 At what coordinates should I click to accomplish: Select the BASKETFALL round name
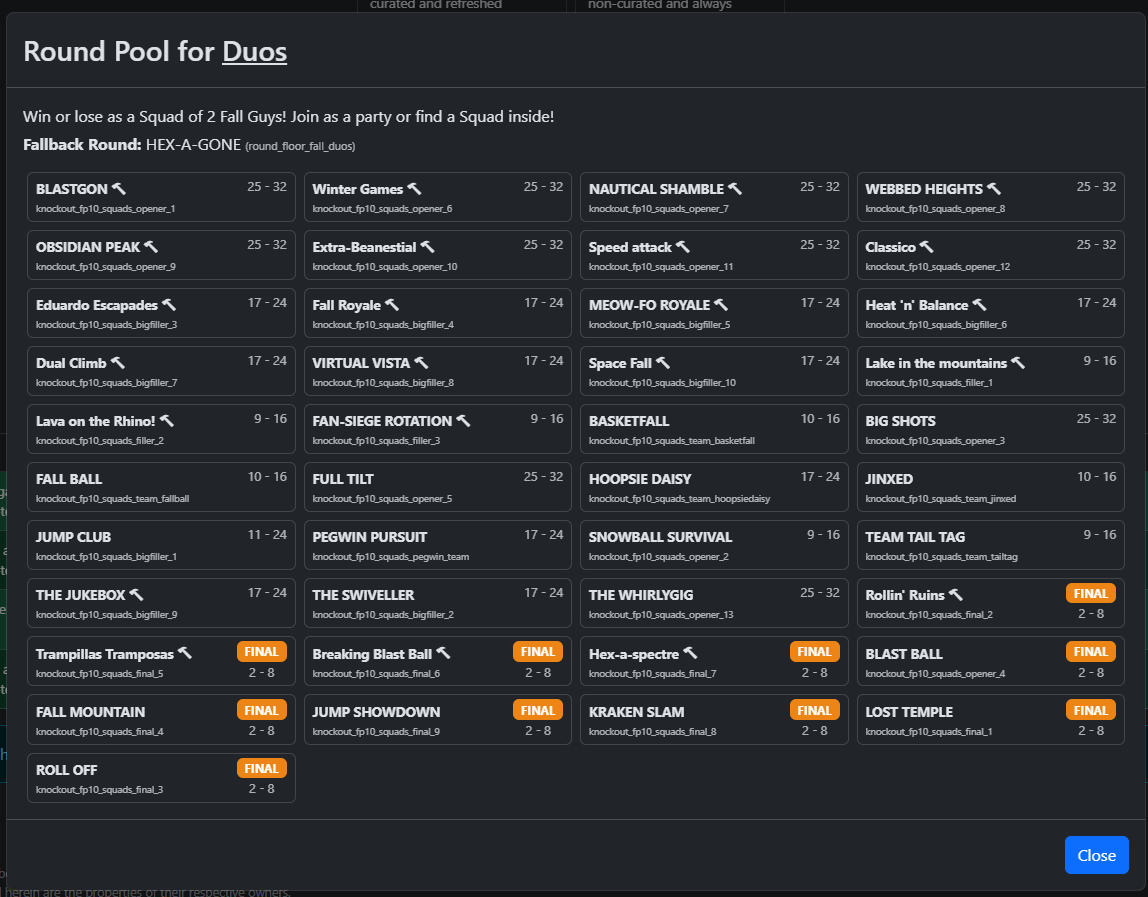[x=629, y=421]
